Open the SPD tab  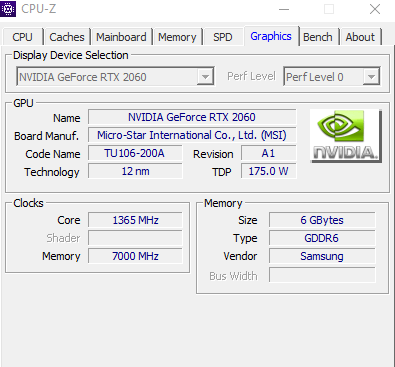pos(223,37)
